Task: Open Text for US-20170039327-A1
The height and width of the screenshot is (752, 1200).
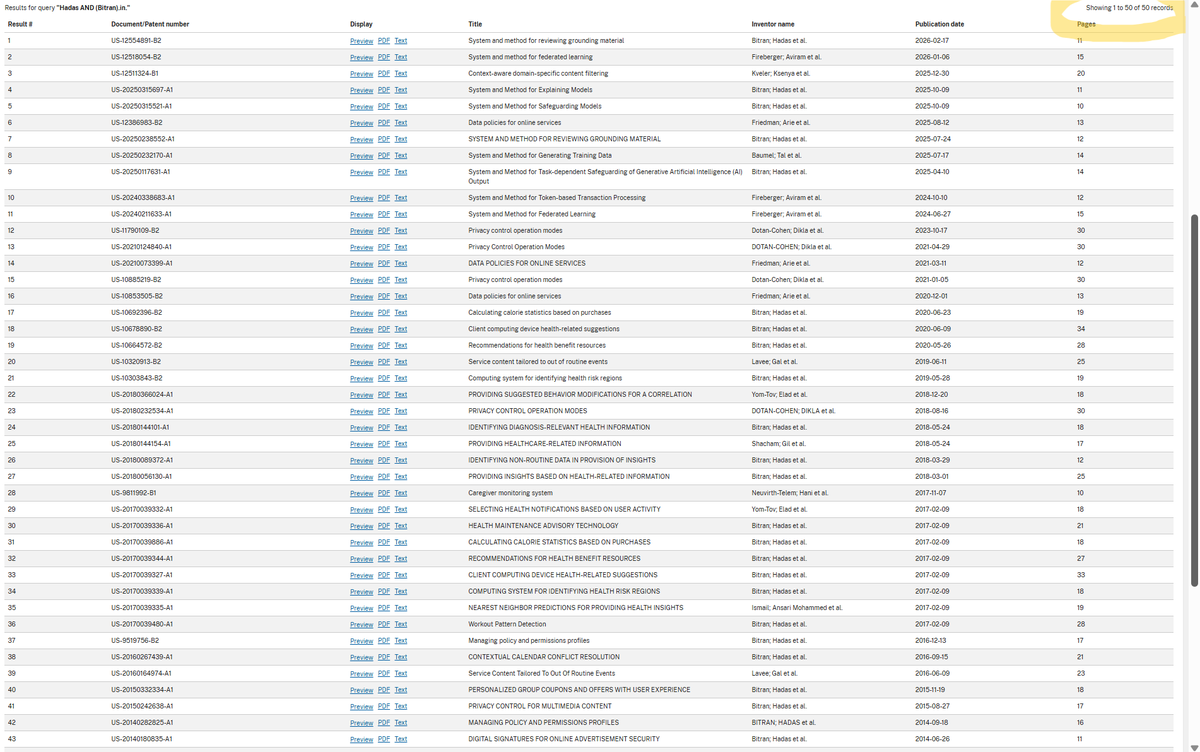Action: click(401, 575)
